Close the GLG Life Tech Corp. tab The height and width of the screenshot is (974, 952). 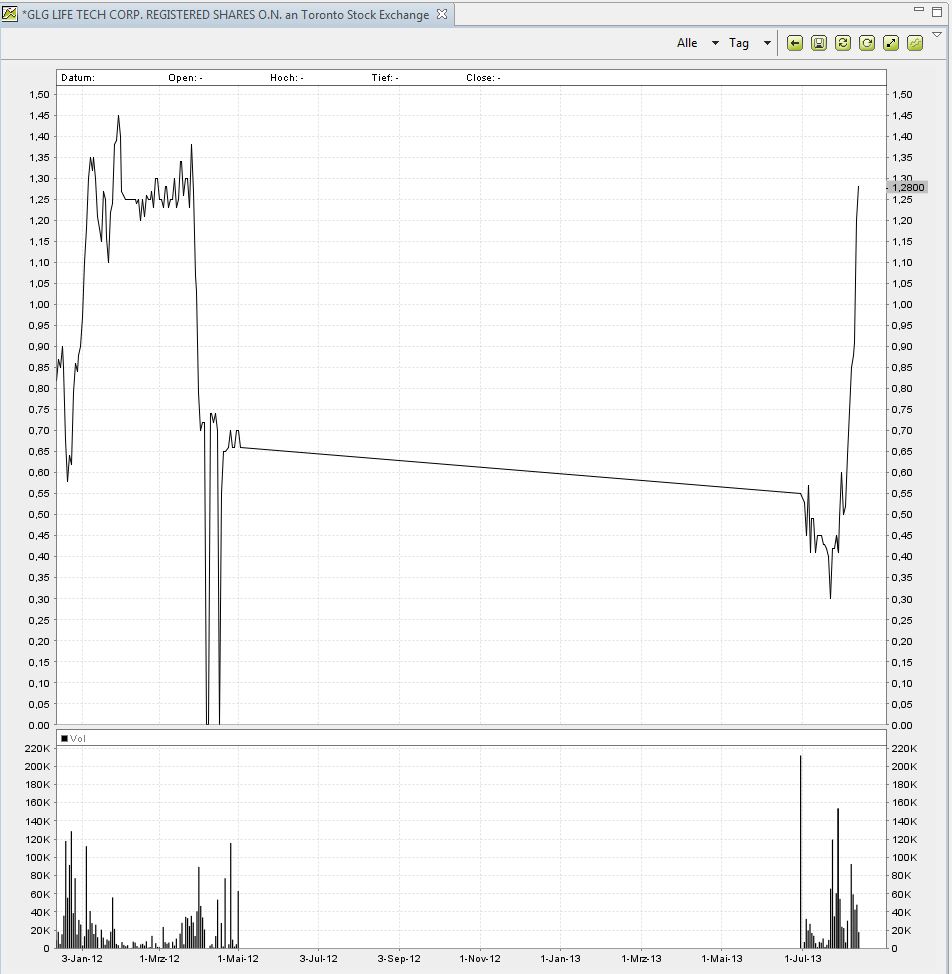[x=442, y=14]
